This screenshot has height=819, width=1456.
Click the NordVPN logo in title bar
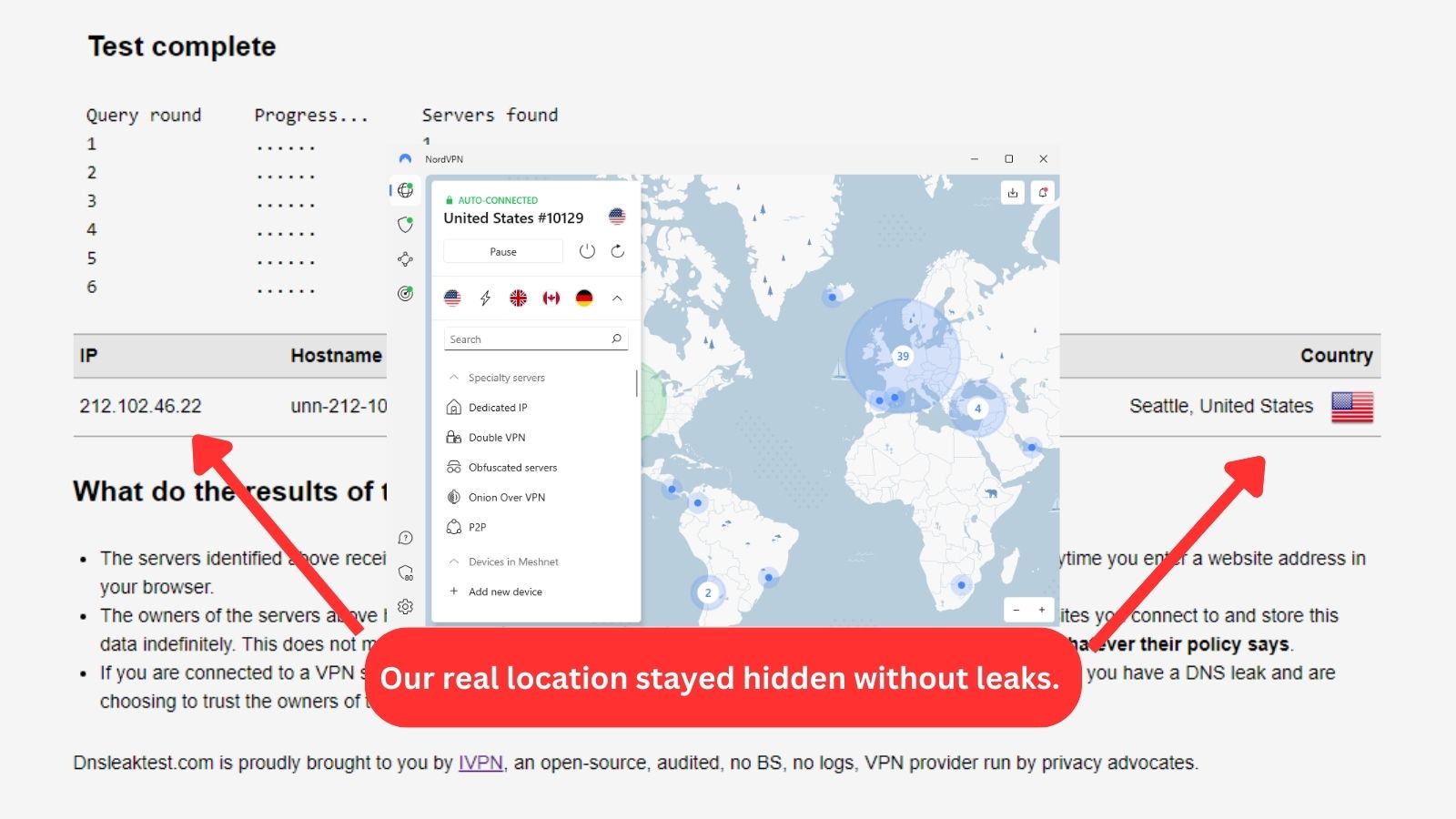pos(406,158)
